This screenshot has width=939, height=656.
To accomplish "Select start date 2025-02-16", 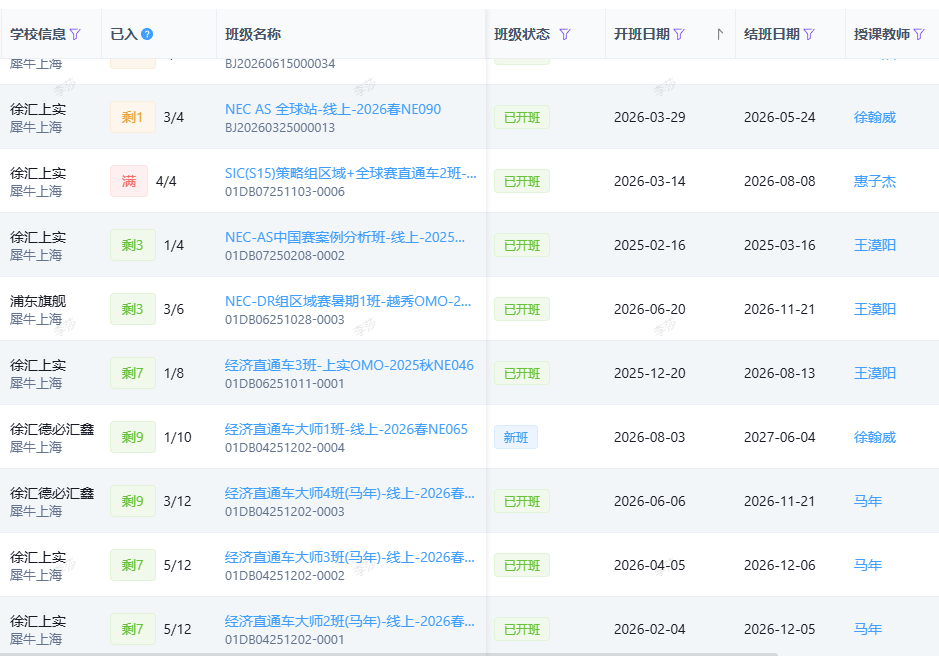I will pyautogui.click(x=650, y=246).
